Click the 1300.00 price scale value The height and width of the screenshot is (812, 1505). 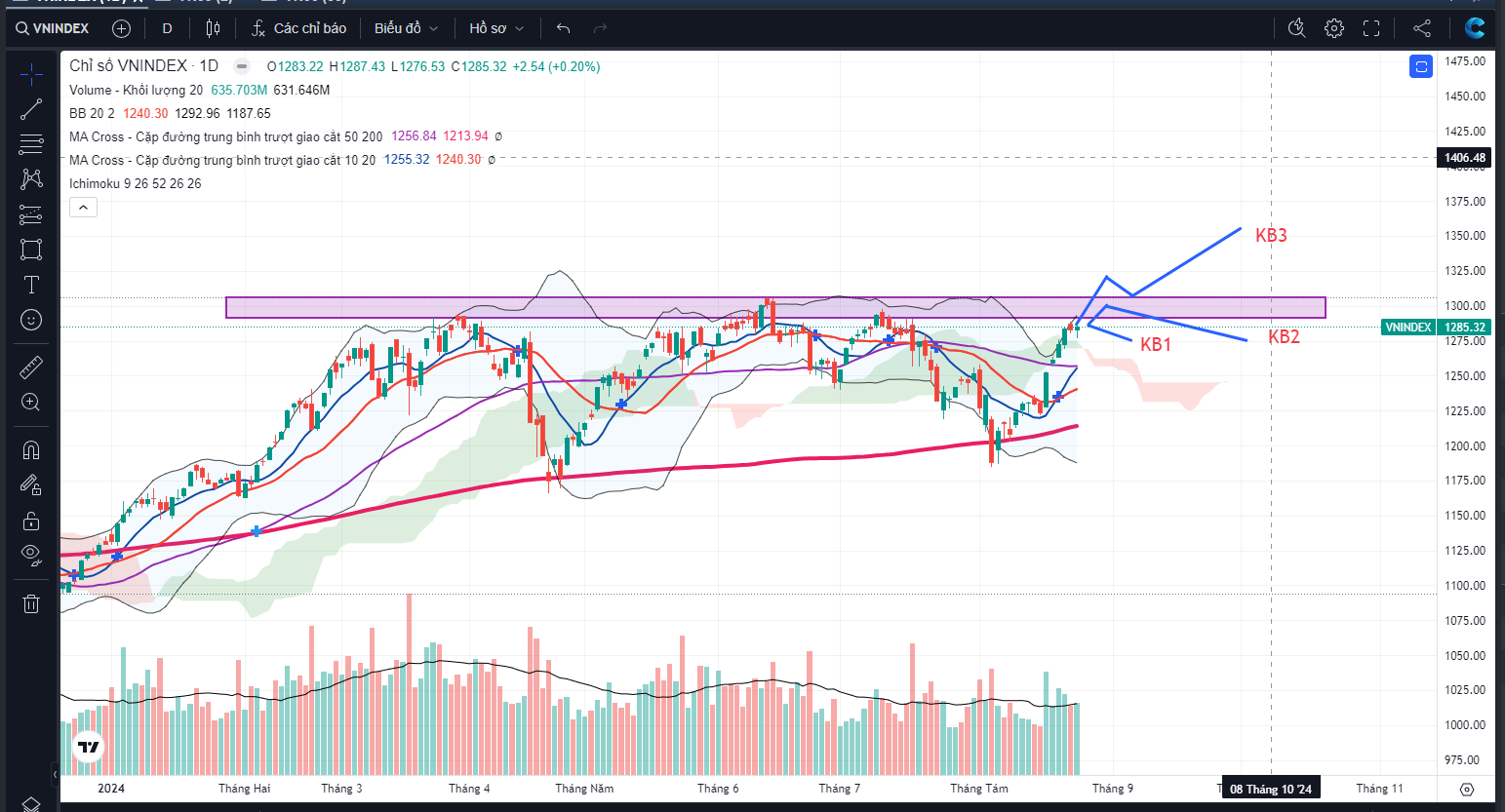[x=1465, y=306]
